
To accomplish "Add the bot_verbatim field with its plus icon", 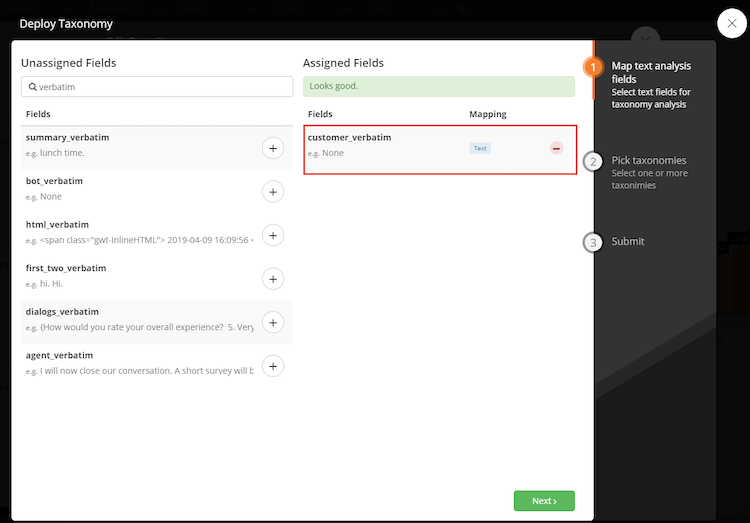I will click(x=273, y=192).
